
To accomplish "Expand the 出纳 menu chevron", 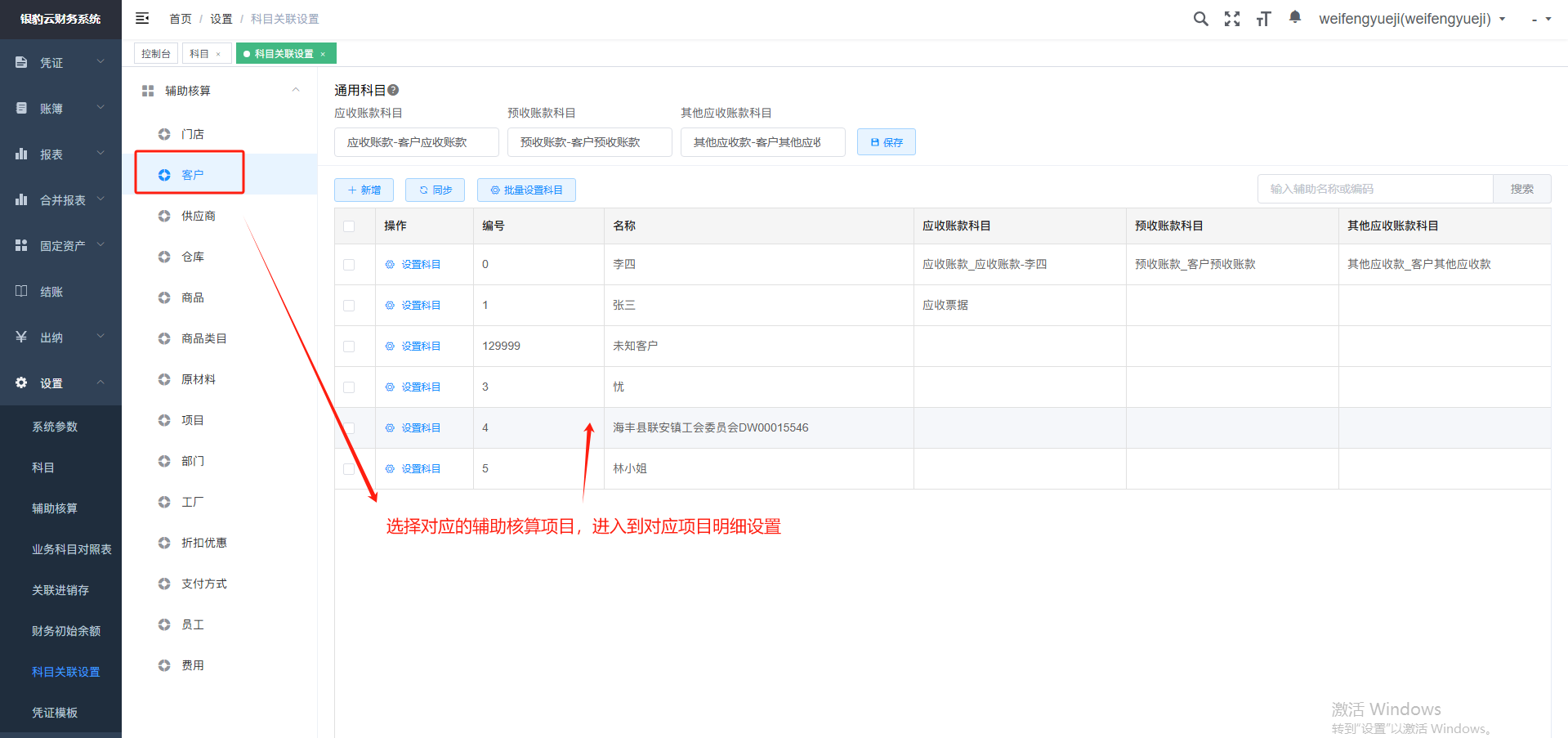I will 101,336.
